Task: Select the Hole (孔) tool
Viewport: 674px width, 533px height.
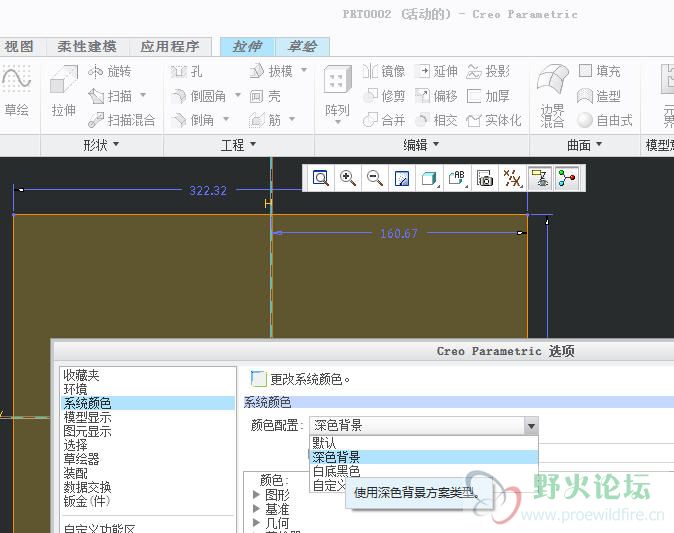Action: (186, 71)
